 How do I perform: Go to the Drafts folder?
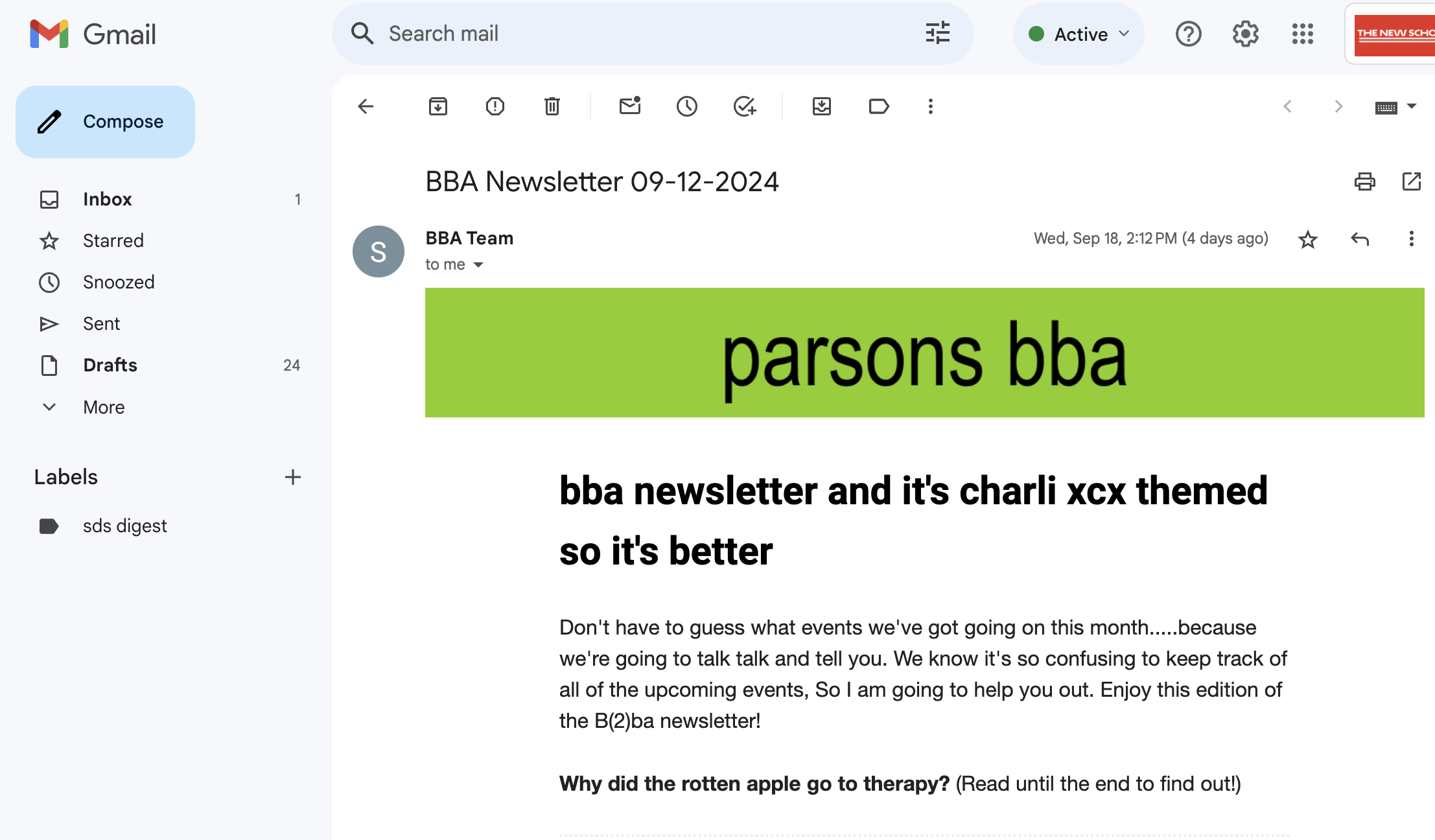(110, 366)
